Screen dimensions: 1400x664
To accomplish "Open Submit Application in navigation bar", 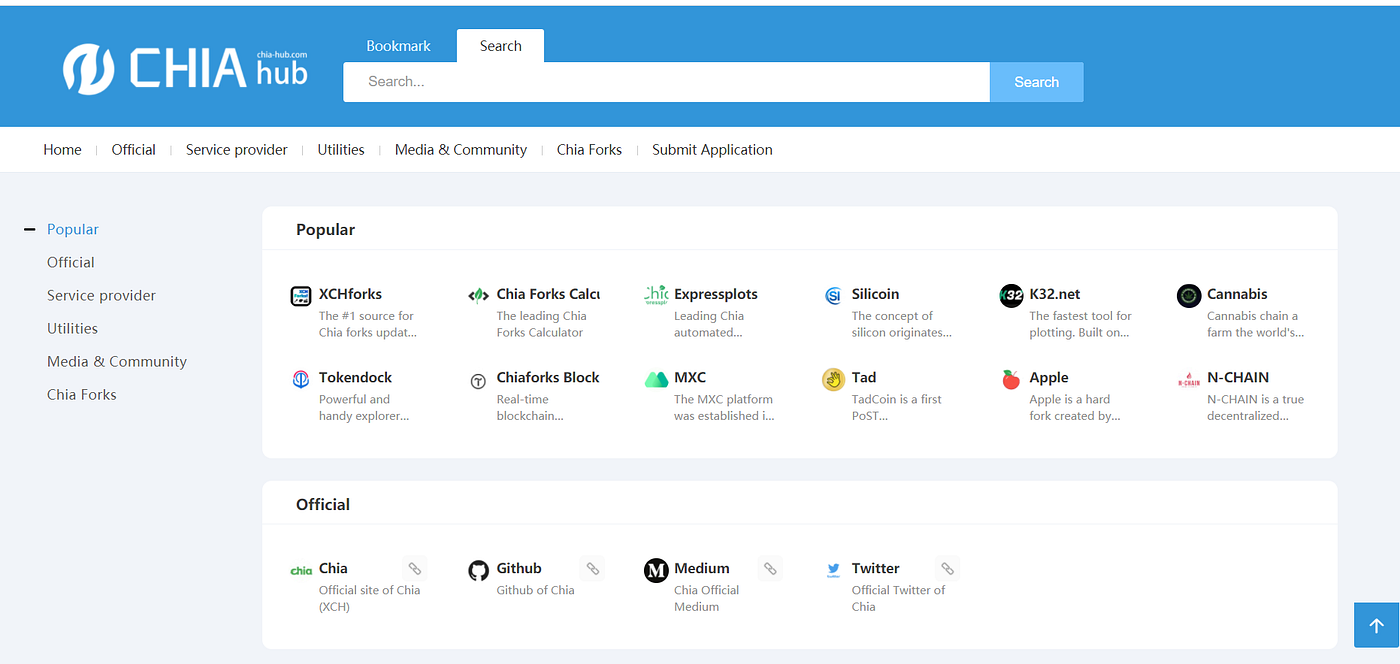I will [x=712, y=150].
